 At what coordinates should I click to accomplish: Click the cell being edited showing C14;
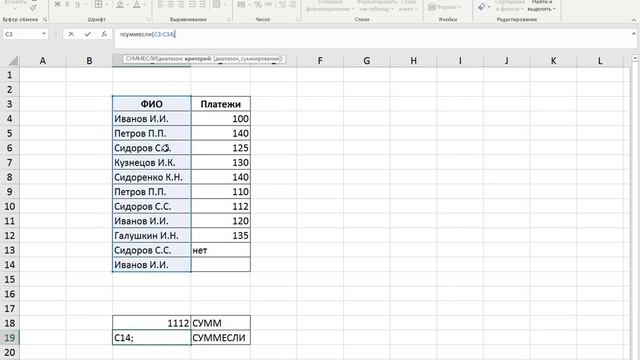(151, 338)
